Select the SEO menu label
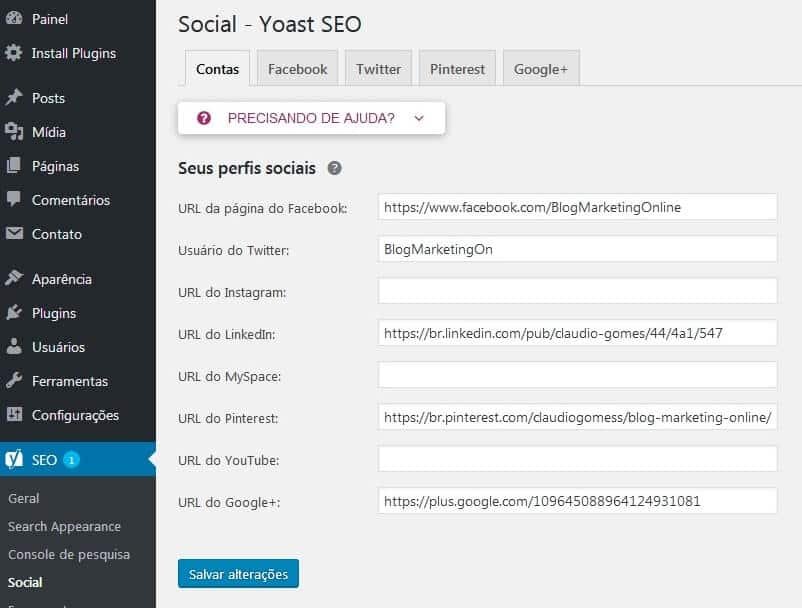 44,460
